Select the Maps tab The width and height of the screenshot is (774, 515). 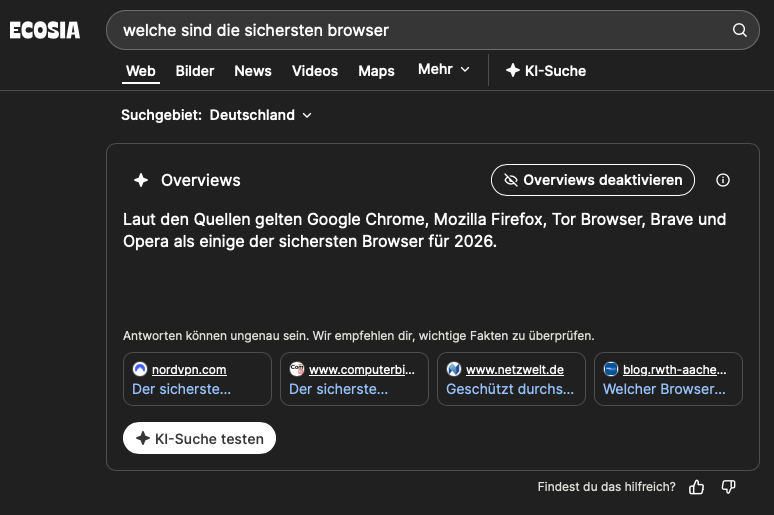pyautogui.click(x=376, y=71)
